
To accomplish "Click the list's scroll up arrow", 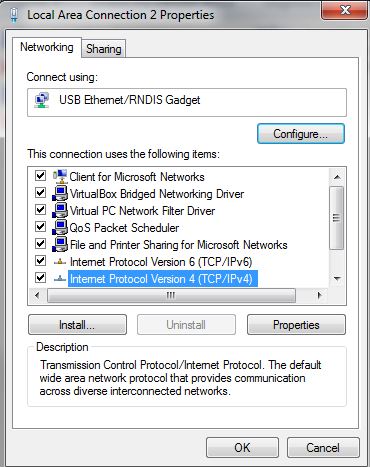I will click(x=337, y=177).
